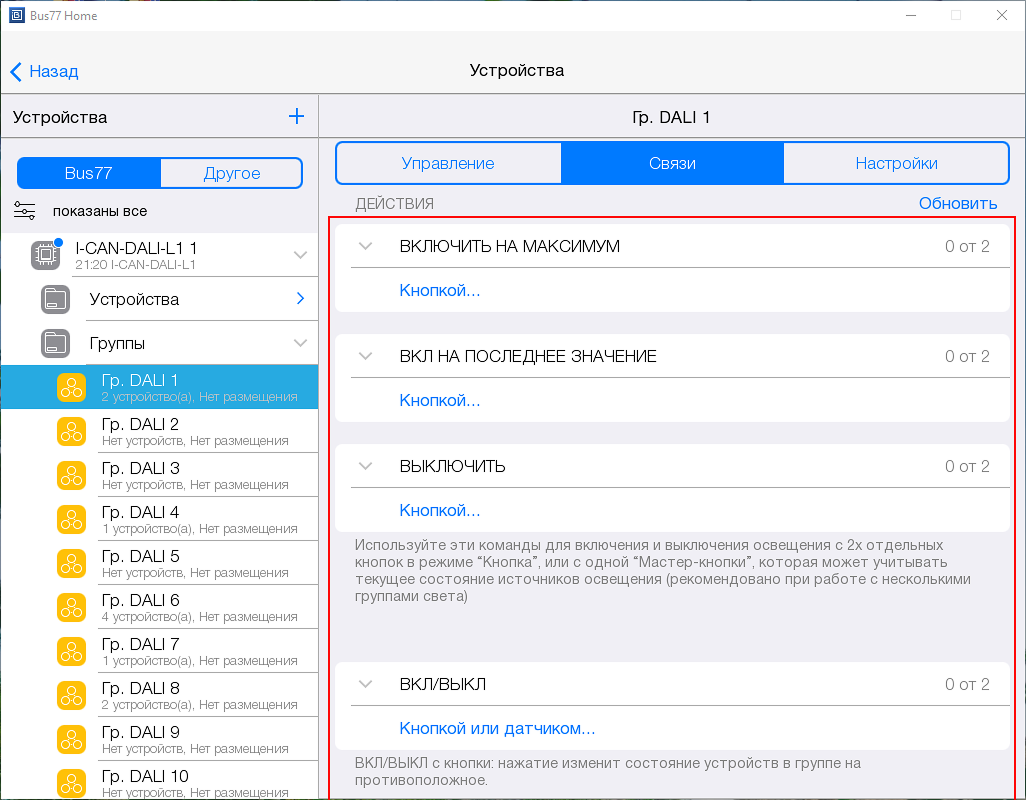Click Кнопкой... under ВКЛ НА ПОСЛЕДНЕЕ ЗНАЧЕНИЕ
The image size is (1026, 800).
click(440, 400)
